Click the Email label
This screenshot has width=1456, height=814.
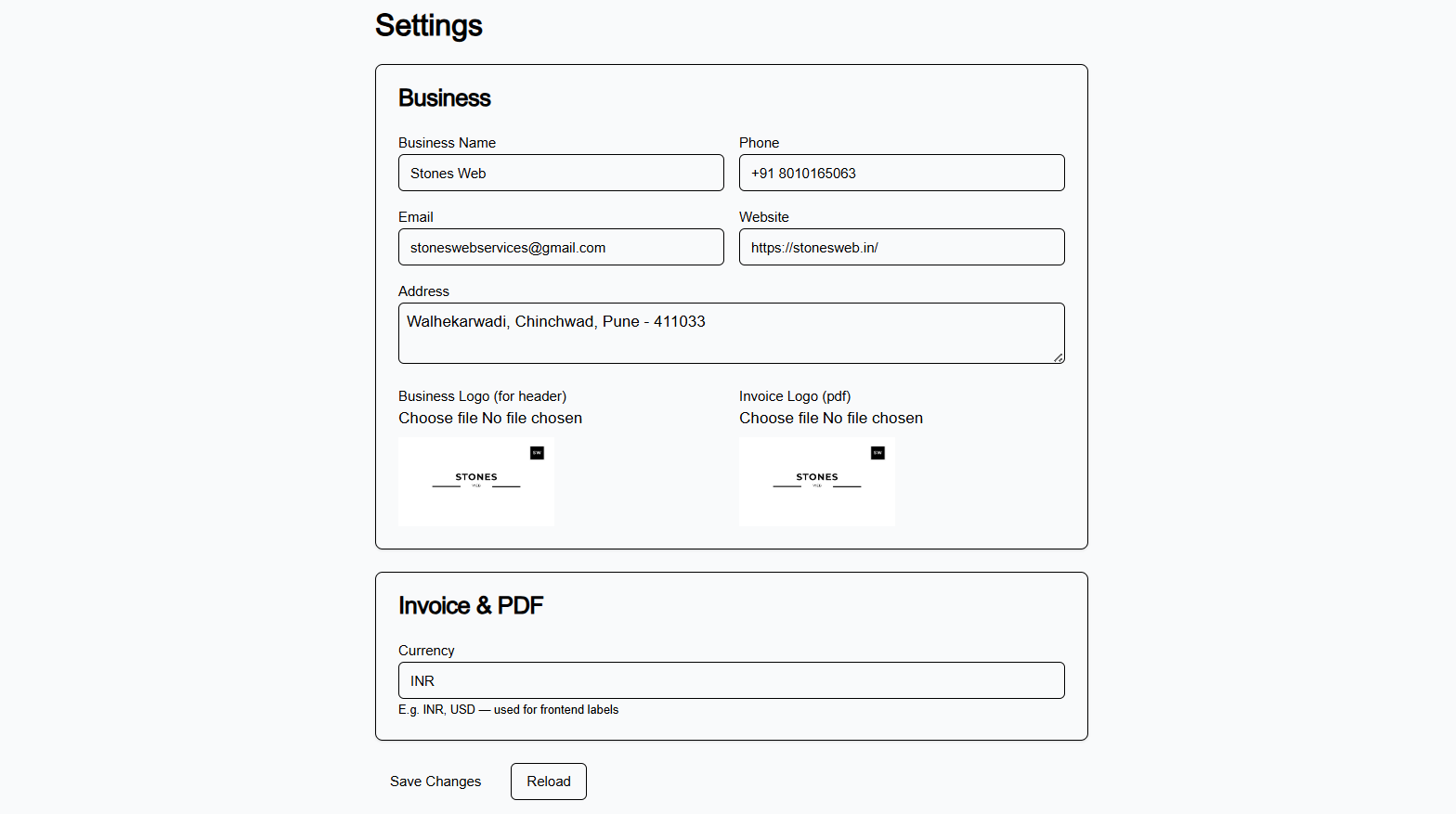coord(415,216)
